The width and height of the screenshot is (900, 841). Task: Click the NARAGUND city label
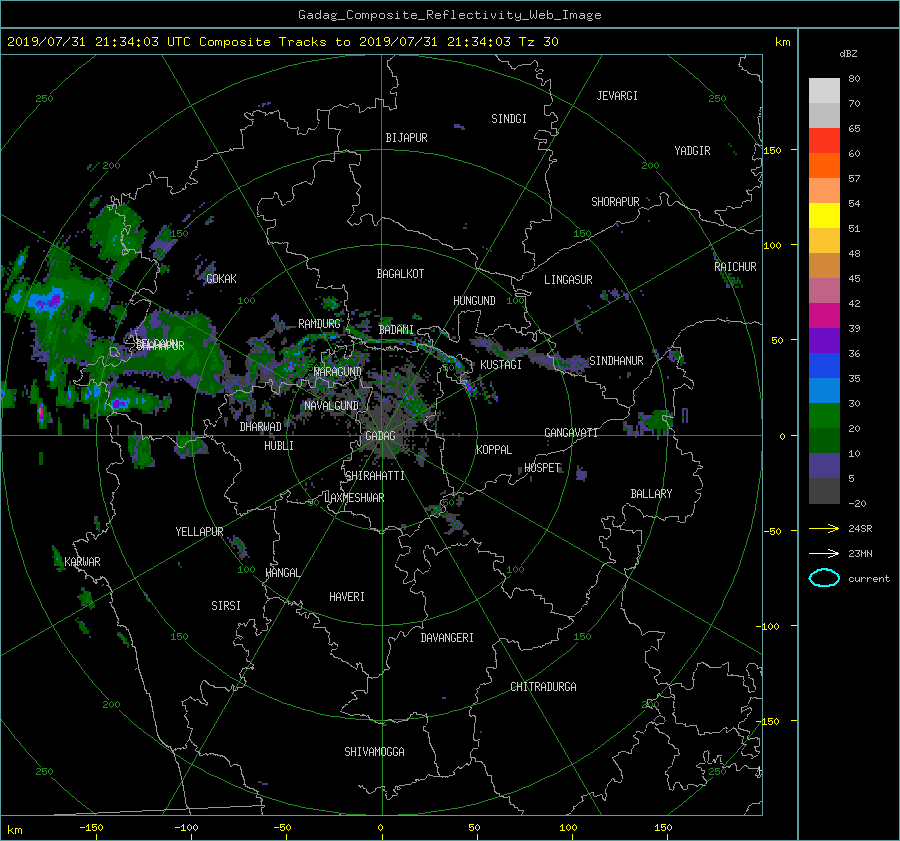[x=338, y=372]
